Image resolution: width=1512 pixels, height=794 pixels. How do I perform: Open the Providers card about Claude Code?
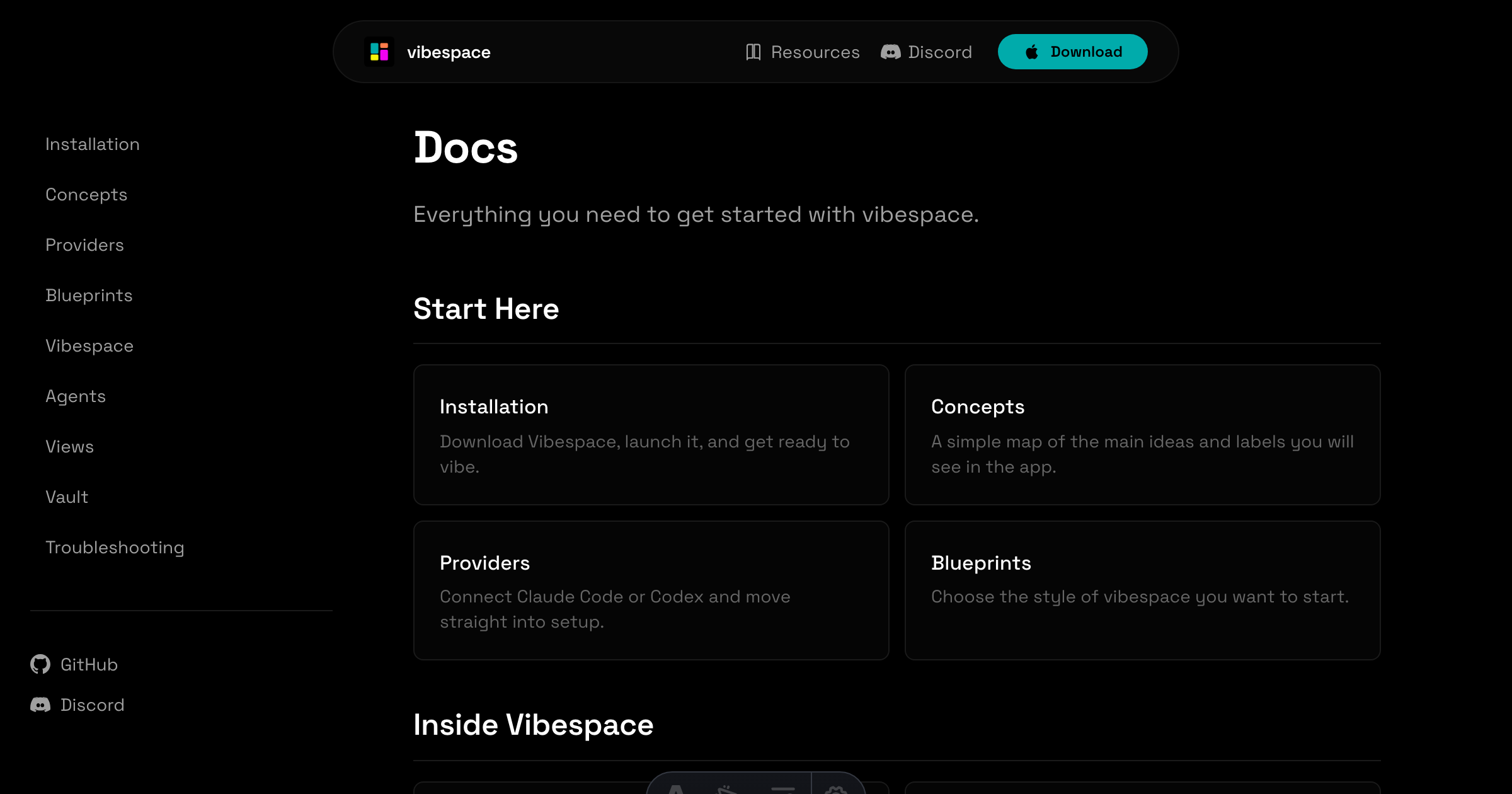pos(651,590)
